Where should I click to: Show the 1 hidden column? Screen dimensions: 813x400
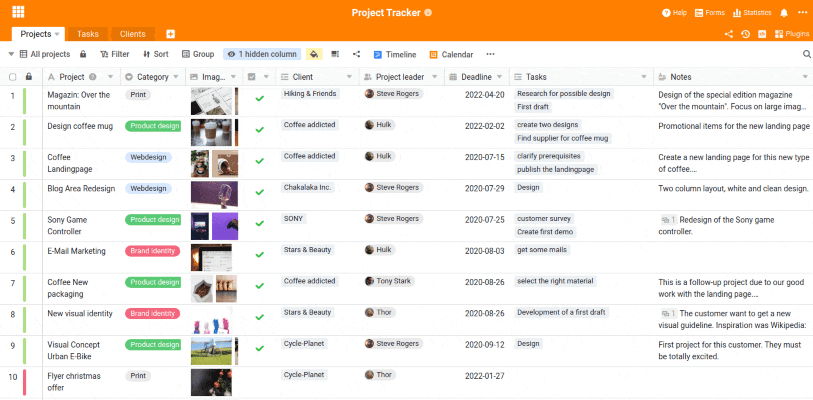(x=261, y=54)
